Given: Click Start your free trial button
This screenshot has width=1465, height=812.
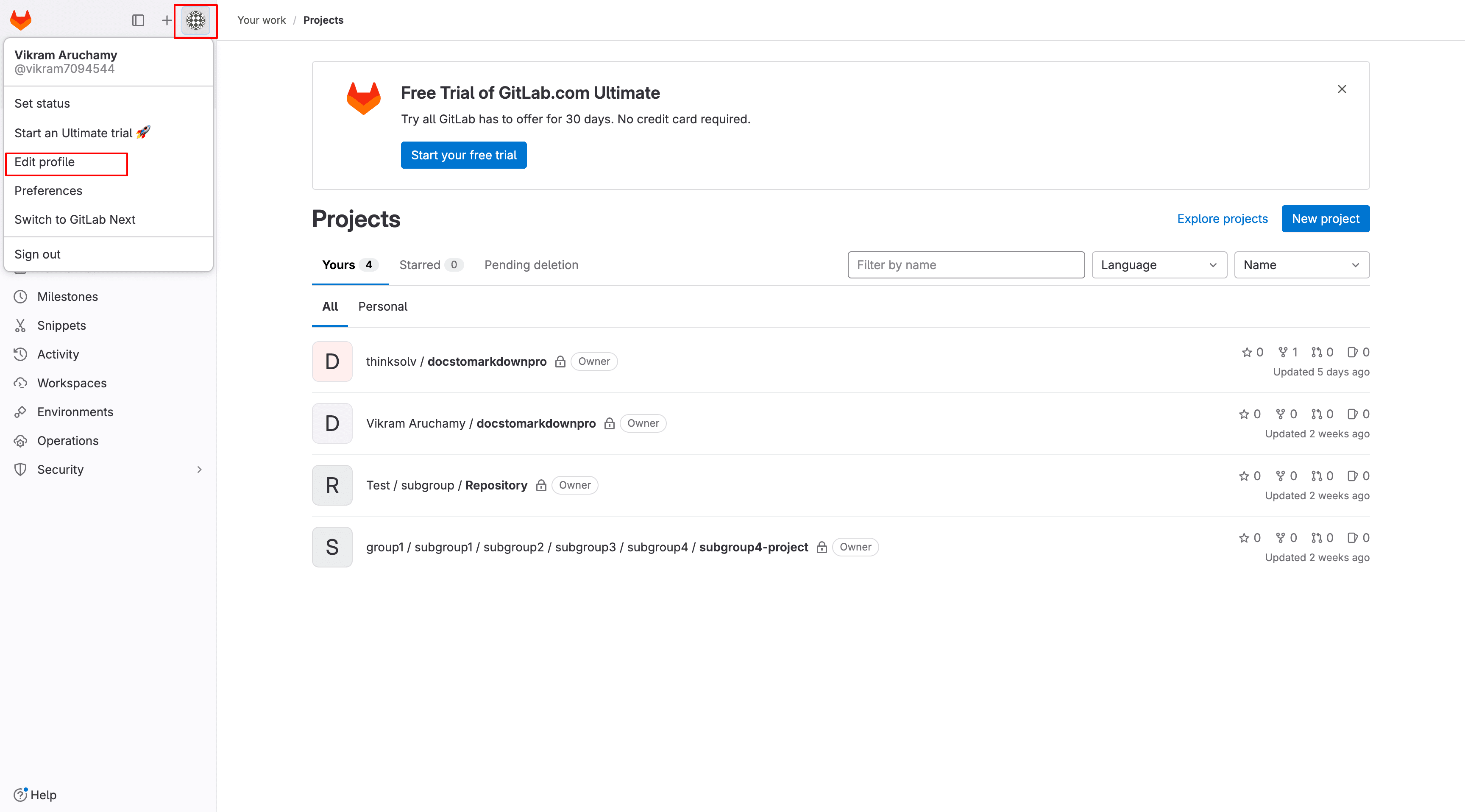Looking at the screenshot, I should pos(463,155).
